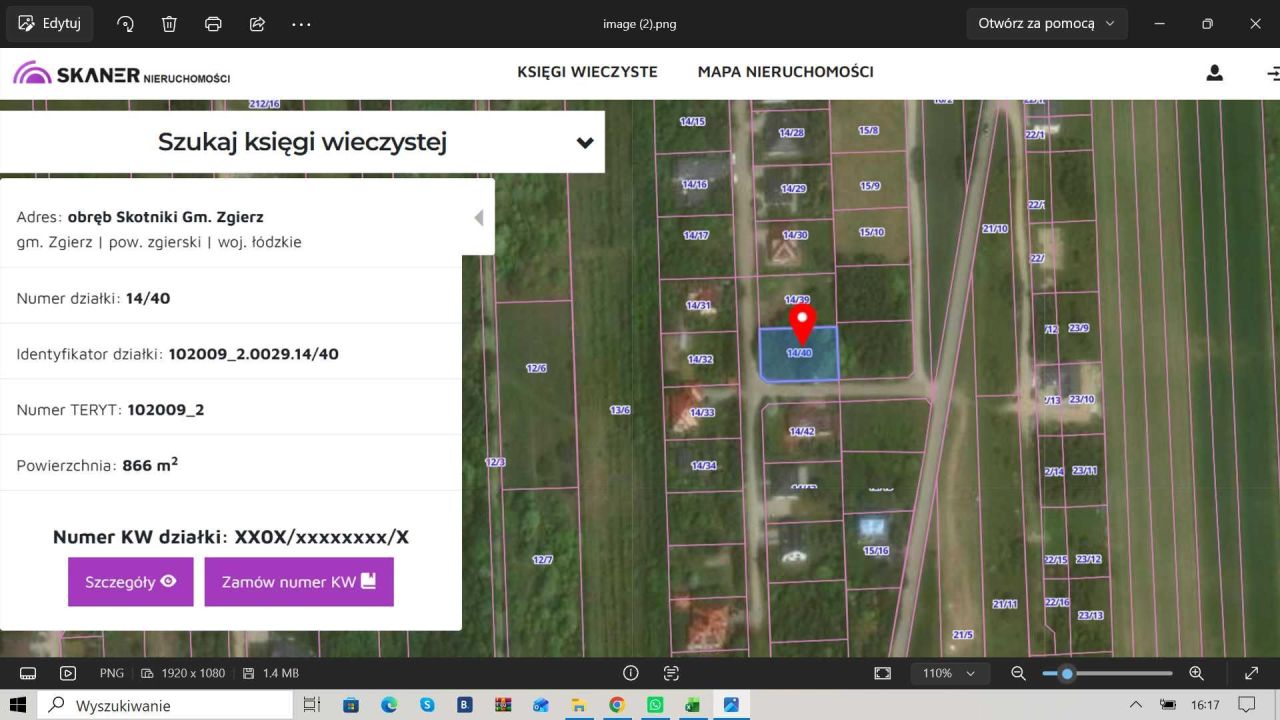Click the fit-to-window icon

(x=882, y=673)
